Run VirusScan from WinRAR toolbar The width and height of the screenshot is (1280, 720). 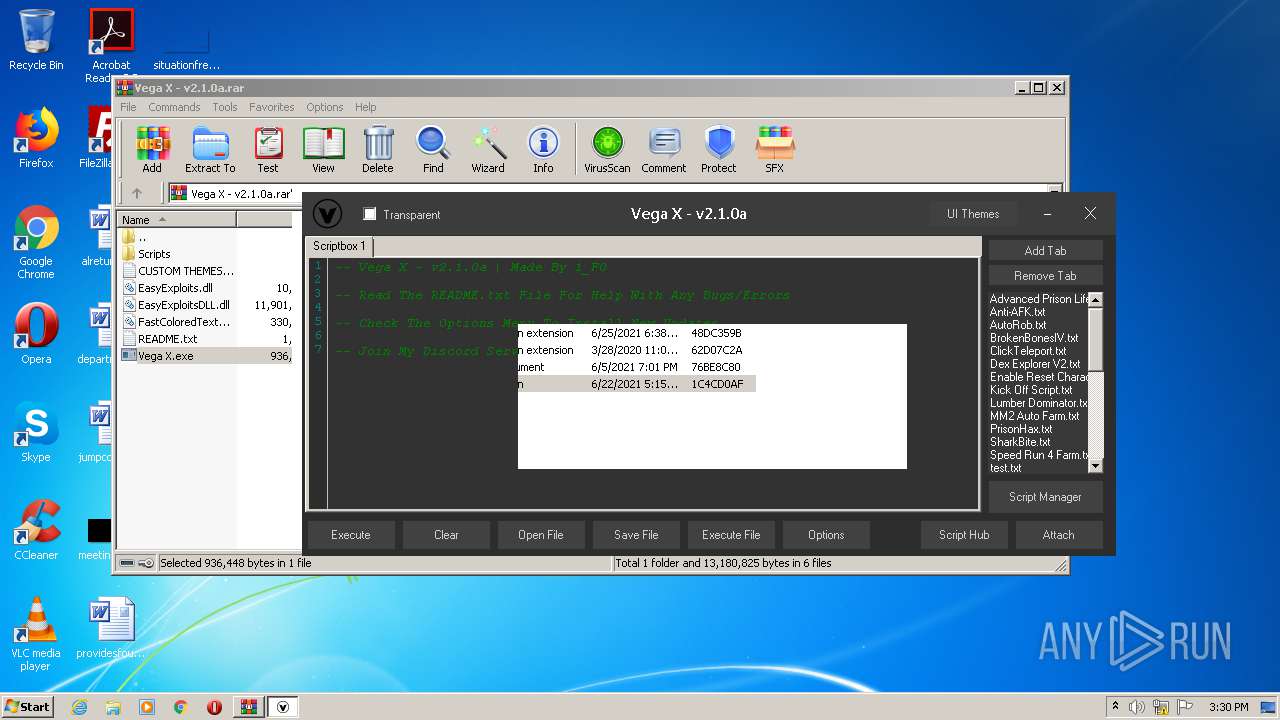pos(607,150)
